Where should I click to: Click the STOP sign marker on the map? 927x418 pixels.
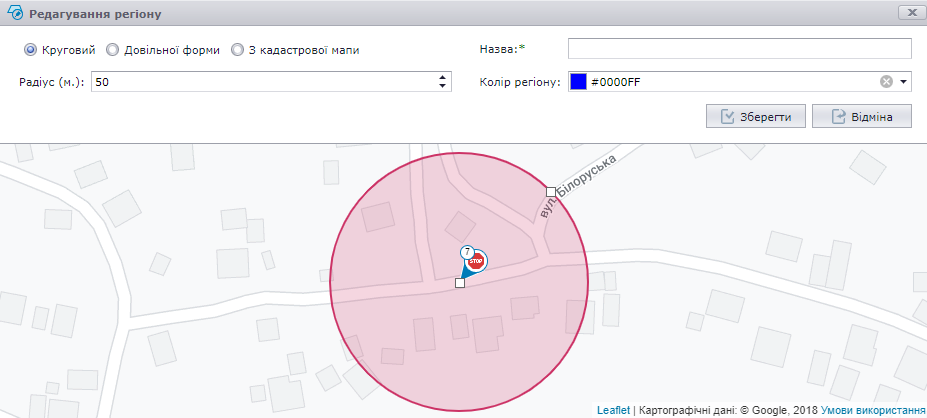point(476,261)
